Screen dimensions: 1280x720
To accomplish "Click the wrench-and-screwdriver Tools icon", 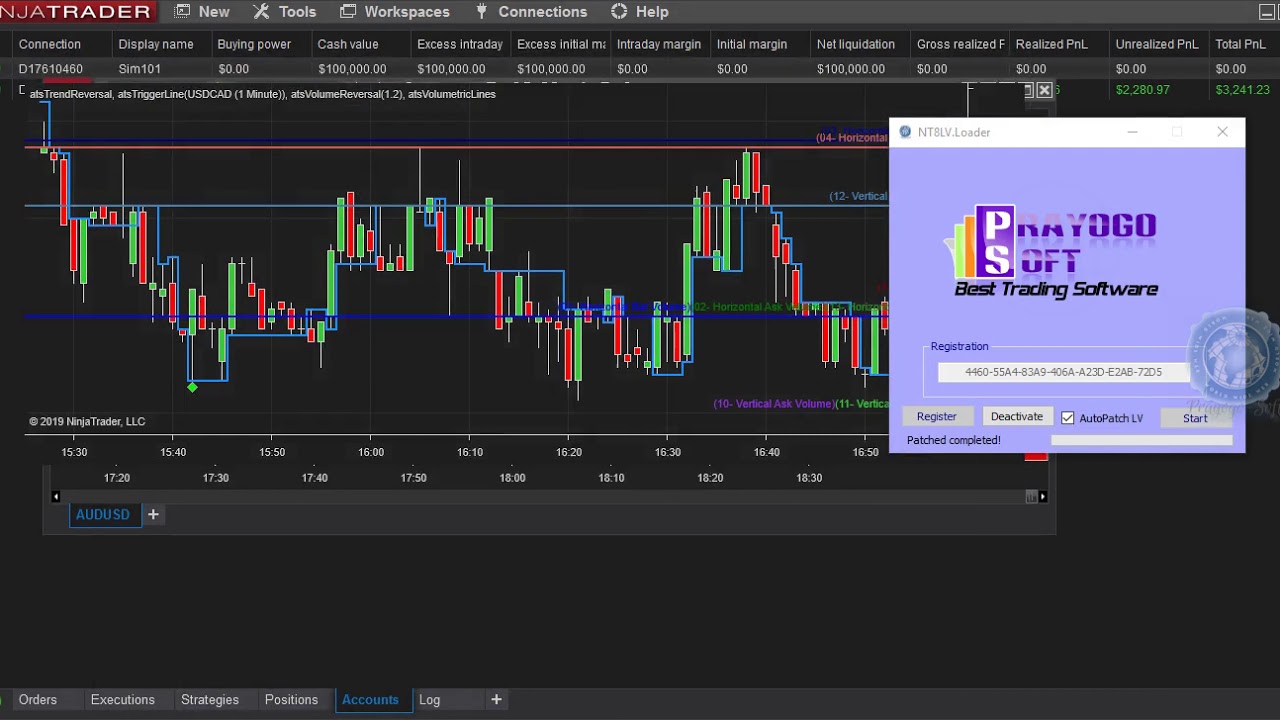I will click(261, 12).
